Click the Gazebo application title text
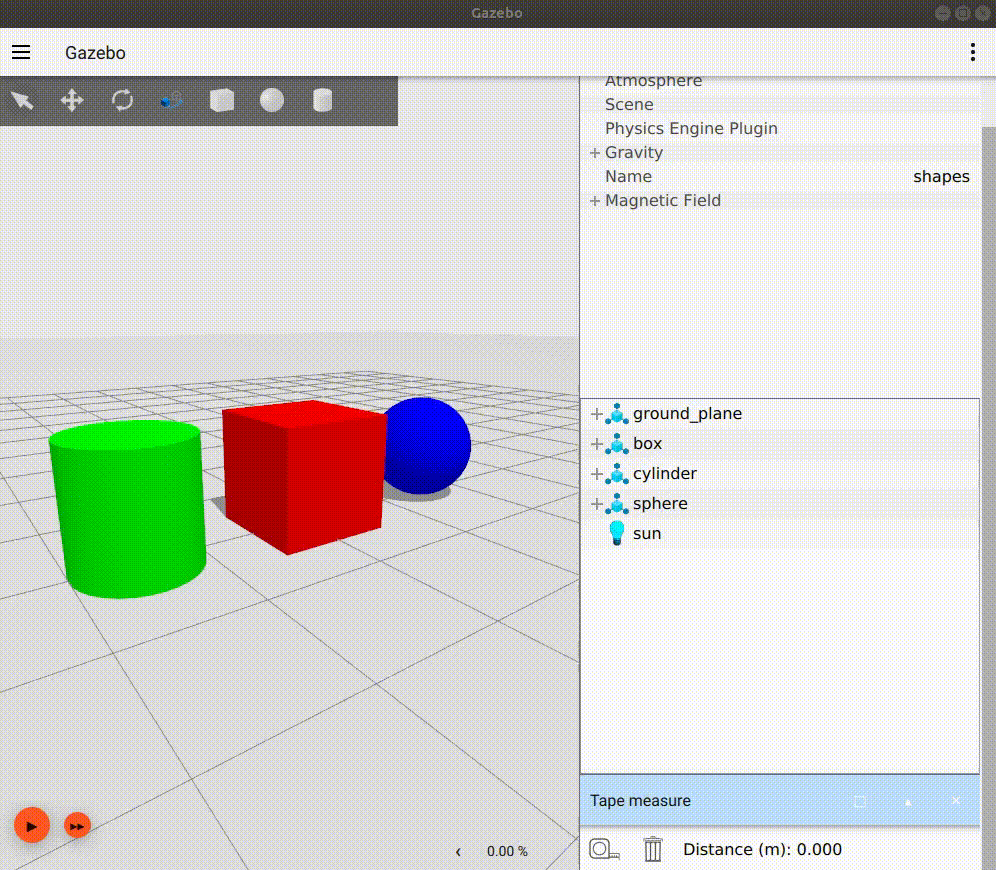Screen dimensions: 996x870 click(95, 53)
